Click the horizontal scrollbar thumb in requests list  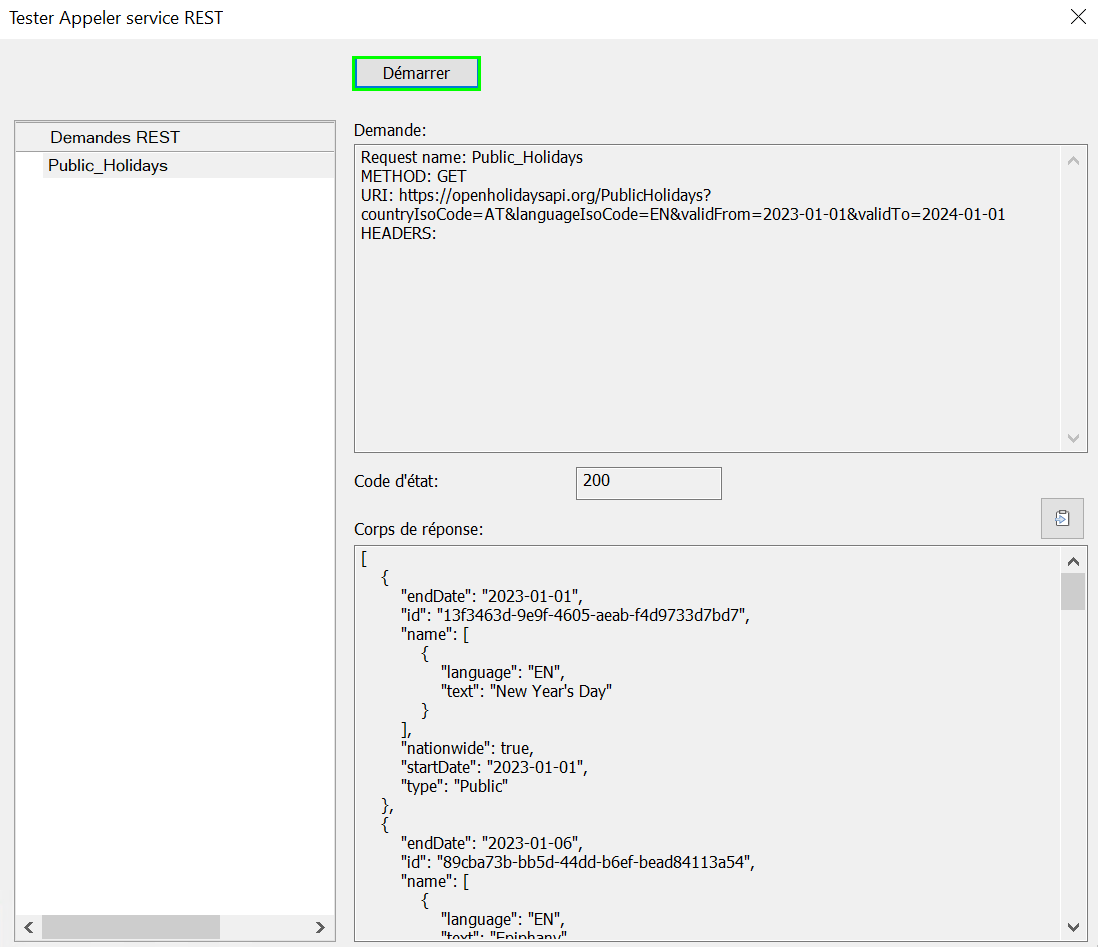pyautogui.click(x=131, y=927)
